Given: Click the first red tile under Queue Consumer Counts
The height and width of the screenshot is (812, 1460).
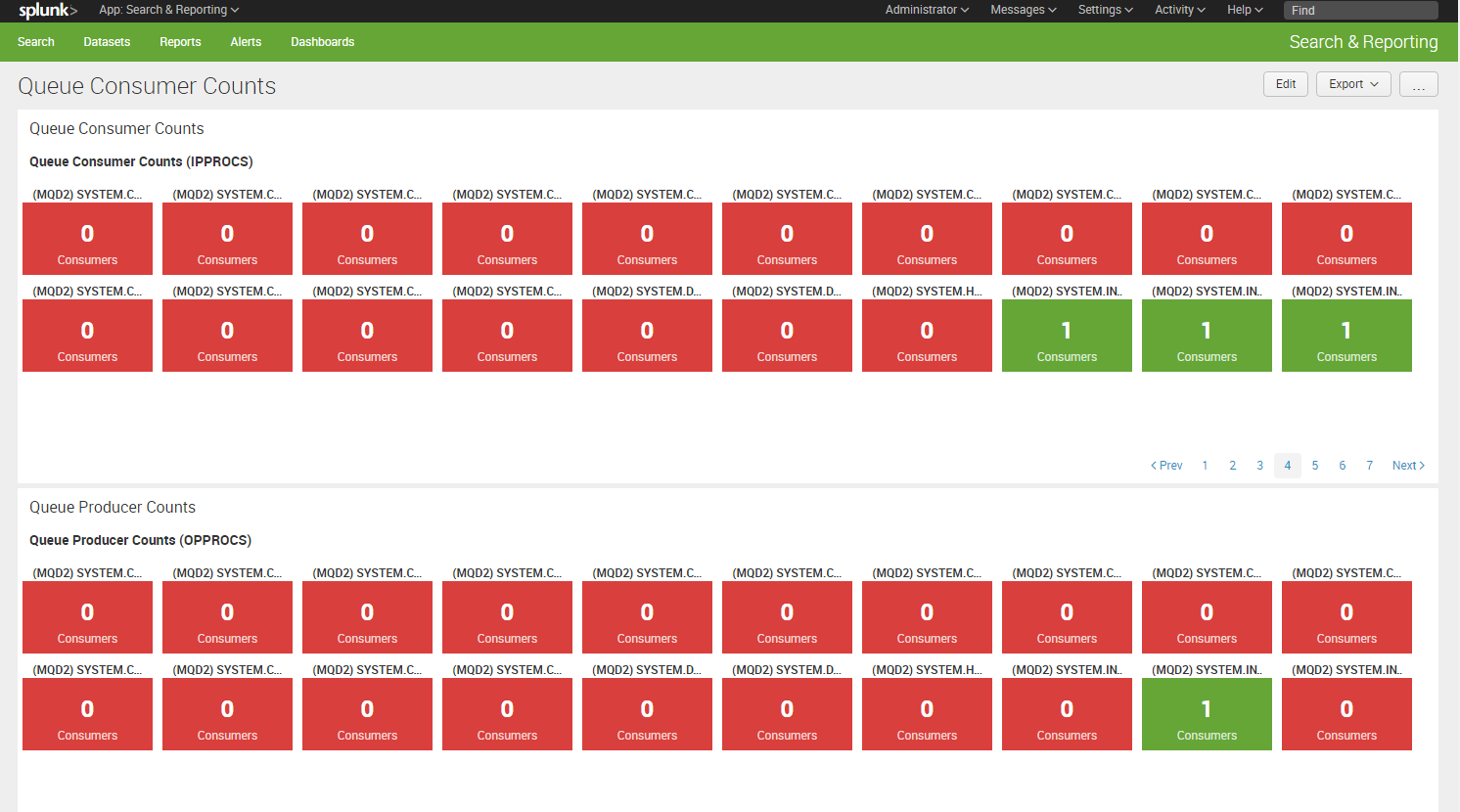Looking at the screenshot, I should tap(87, 239).
